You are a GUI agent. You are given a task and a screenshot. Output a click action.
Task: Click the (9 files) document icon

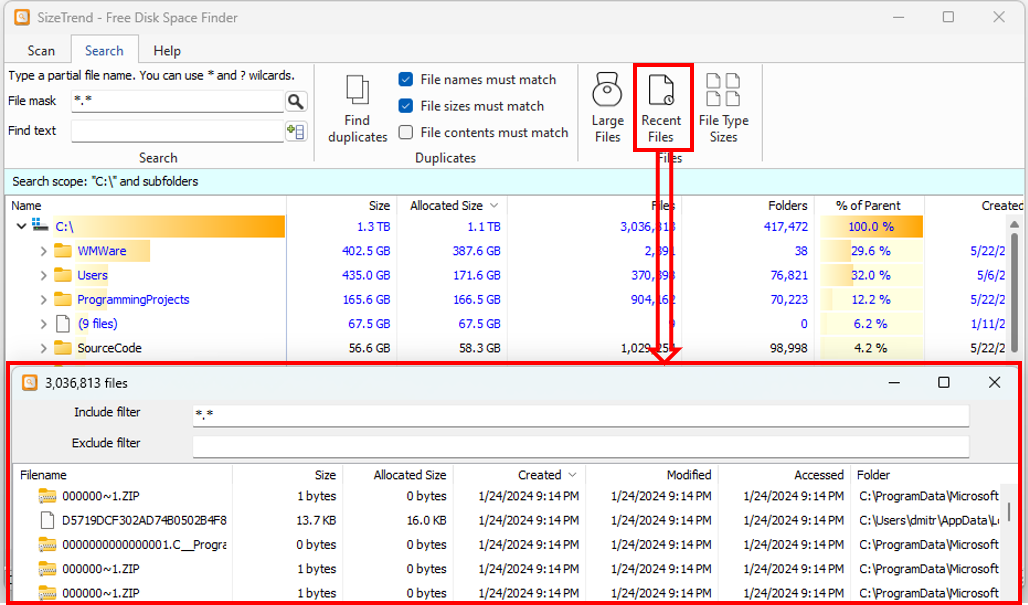[x=63, y=323]
